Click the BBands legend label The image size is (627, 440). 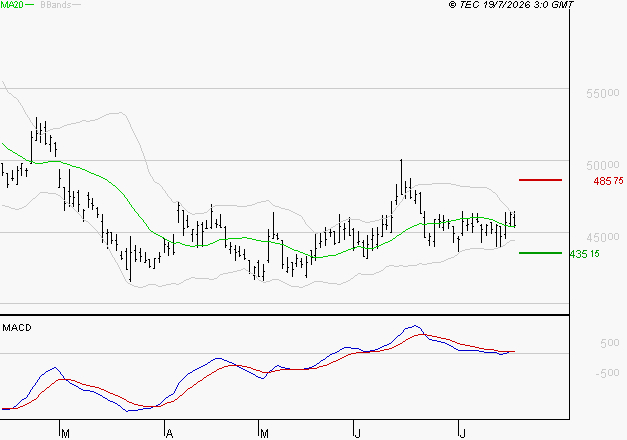[56, 5]
